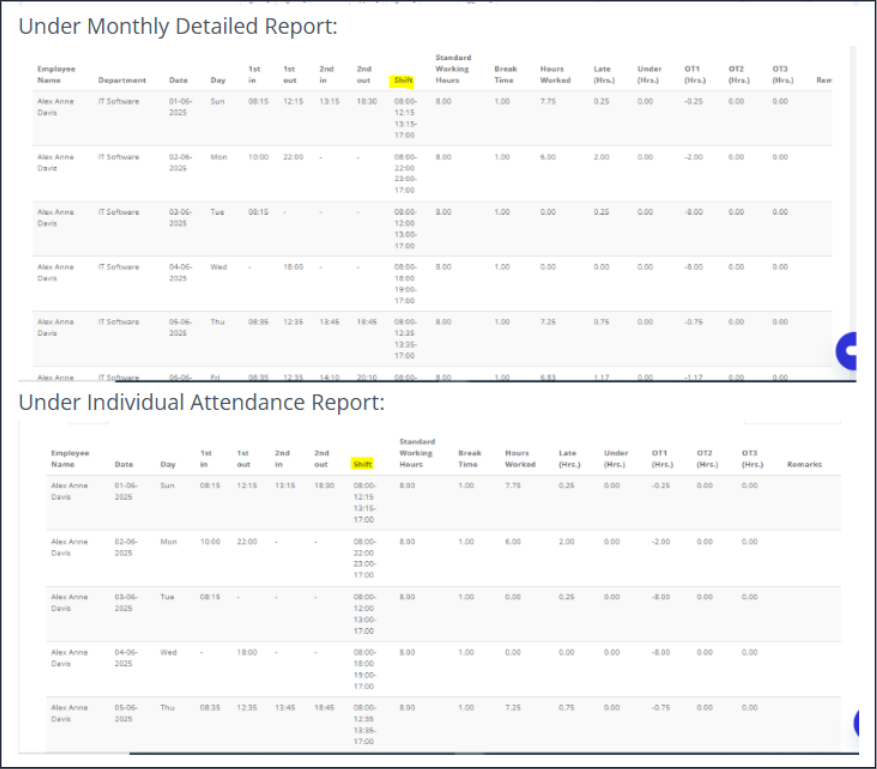Image resolution: width=877 pixels, height=769 pixels.
Task: Click Break Time header in Individual Attendance table
Action: click(x=469, y=459)
